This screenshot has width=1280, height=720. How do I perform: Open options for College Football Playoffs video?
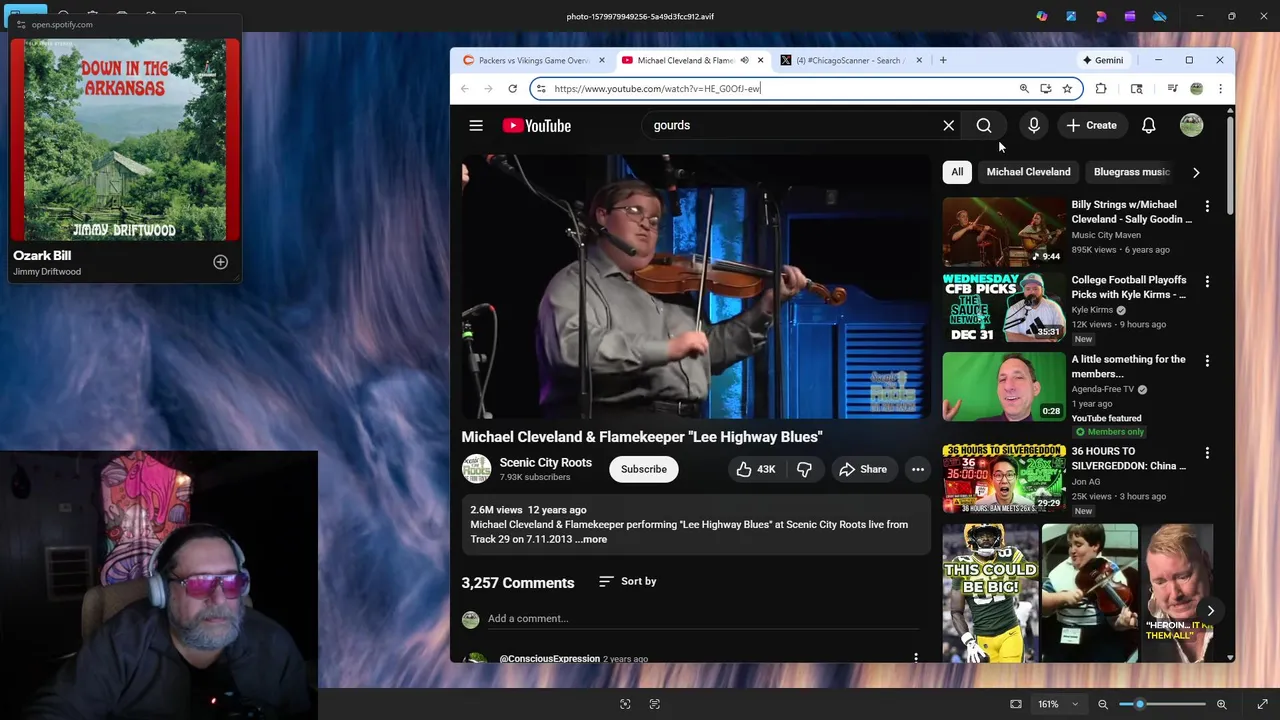pos(1207,282)
